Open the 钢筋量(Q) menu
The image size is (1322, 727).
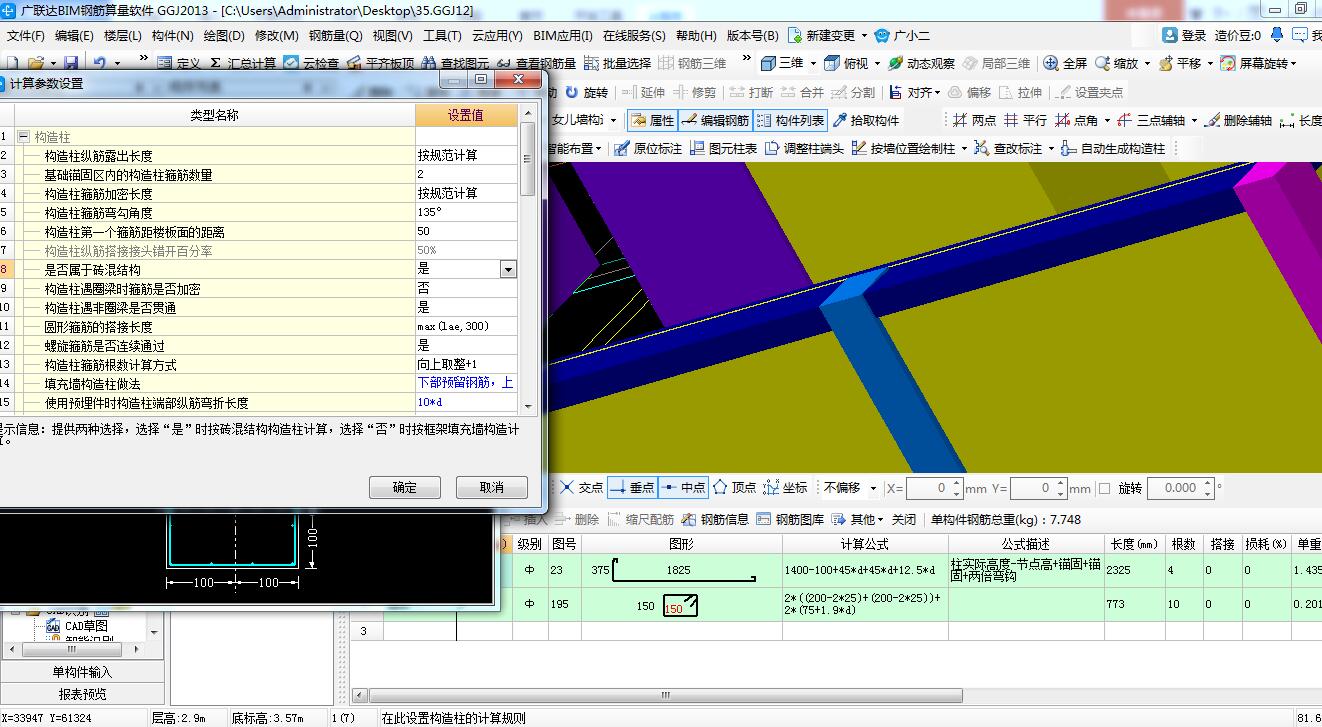coord(335,35)
